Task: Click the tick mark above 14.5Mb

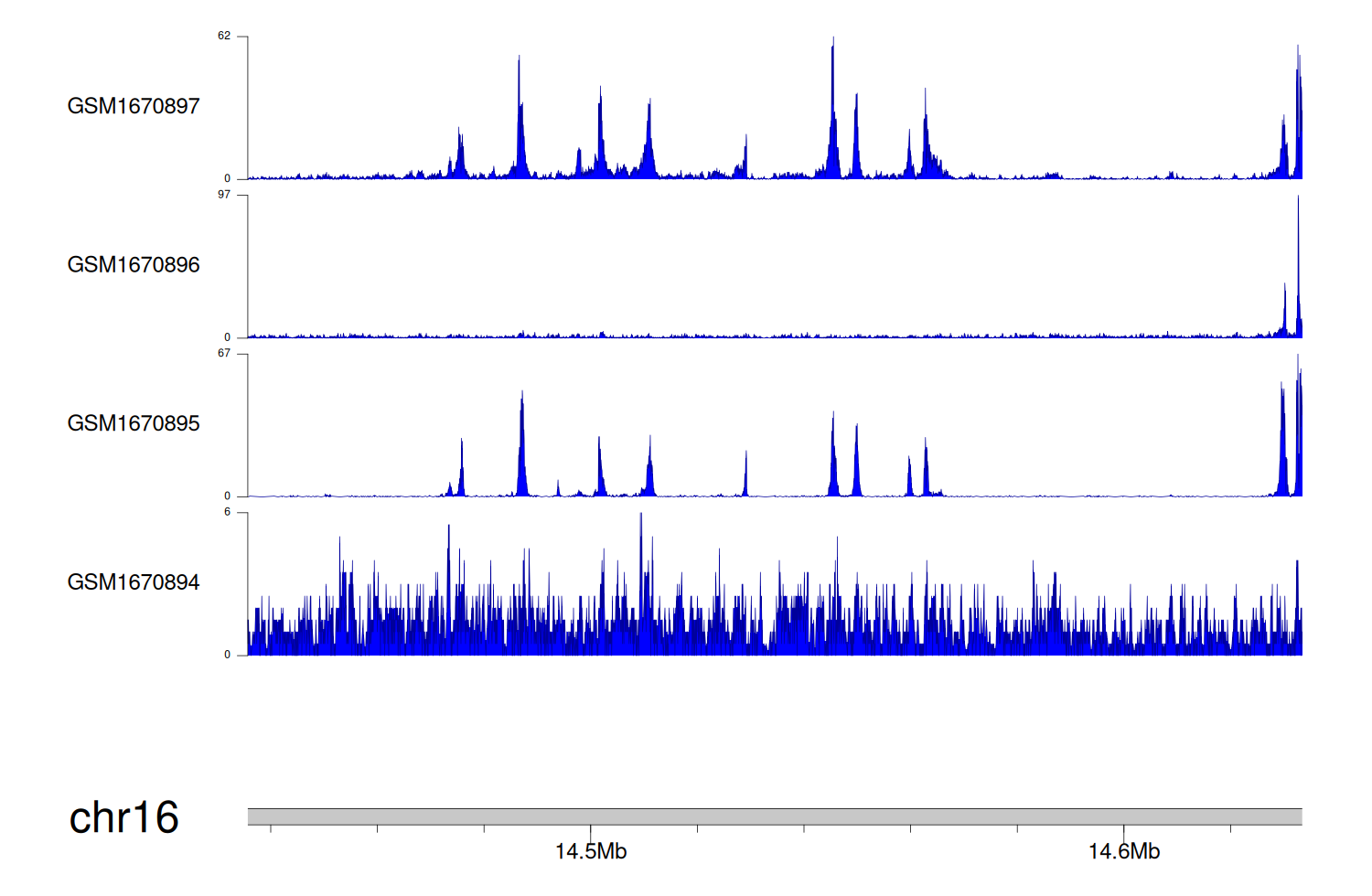Action: tap(591, 829)
